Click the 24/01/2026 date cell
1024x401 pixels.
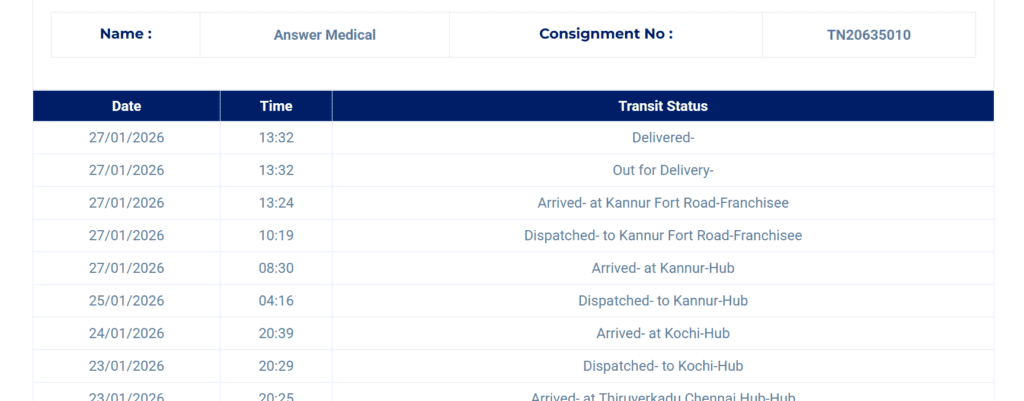126,333
